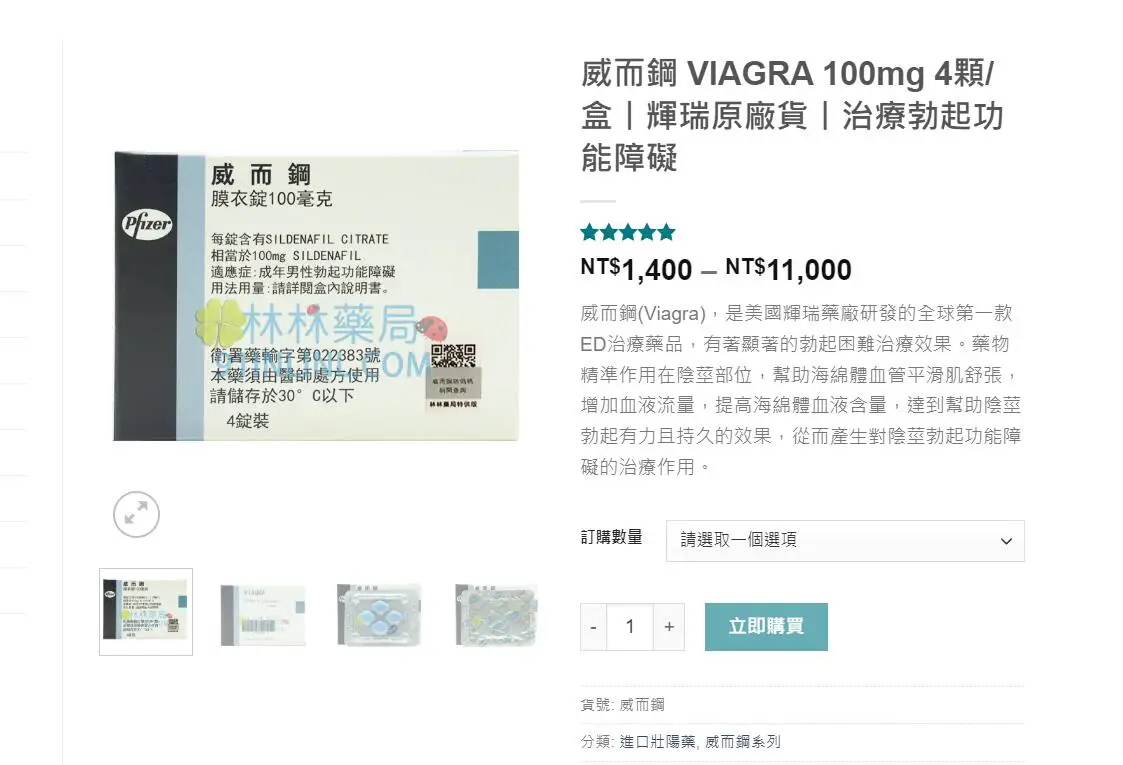Select the foil blister back thumbnail
Image resolution: width=1123 pixels, height=765 pixels.
click(x=496, y=615)
